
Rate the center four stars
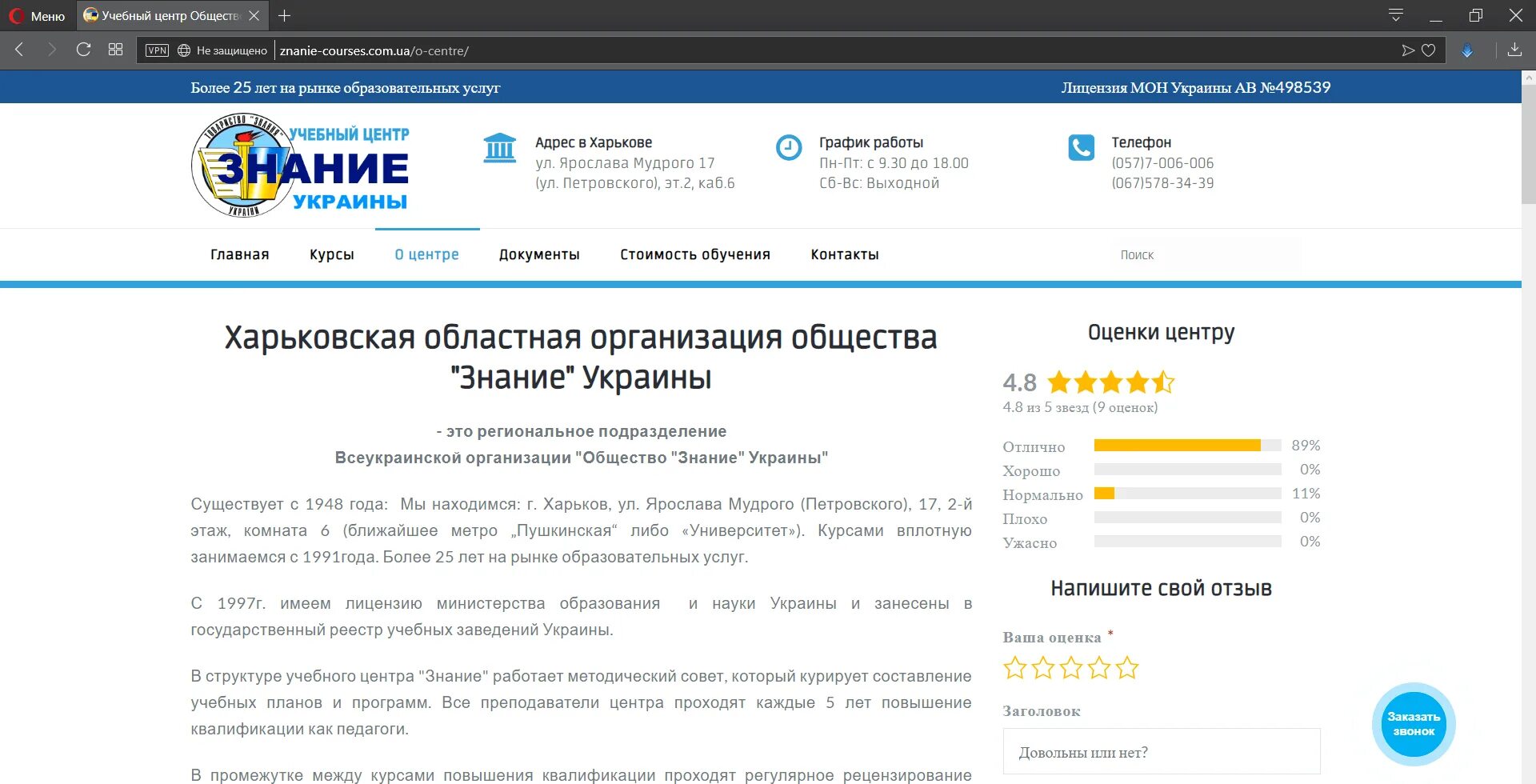point(1099,667)
